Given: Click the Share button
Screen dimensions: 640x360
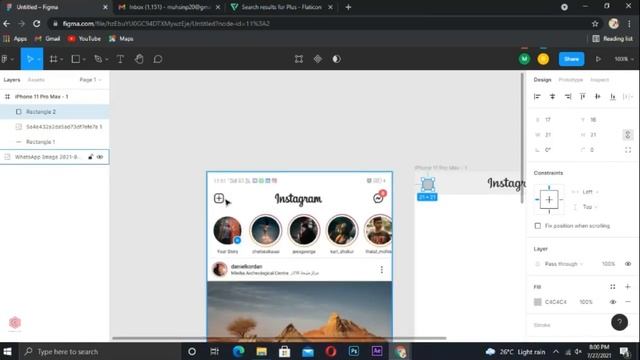Looking at the screenshot, I should [x=571, y=59].
